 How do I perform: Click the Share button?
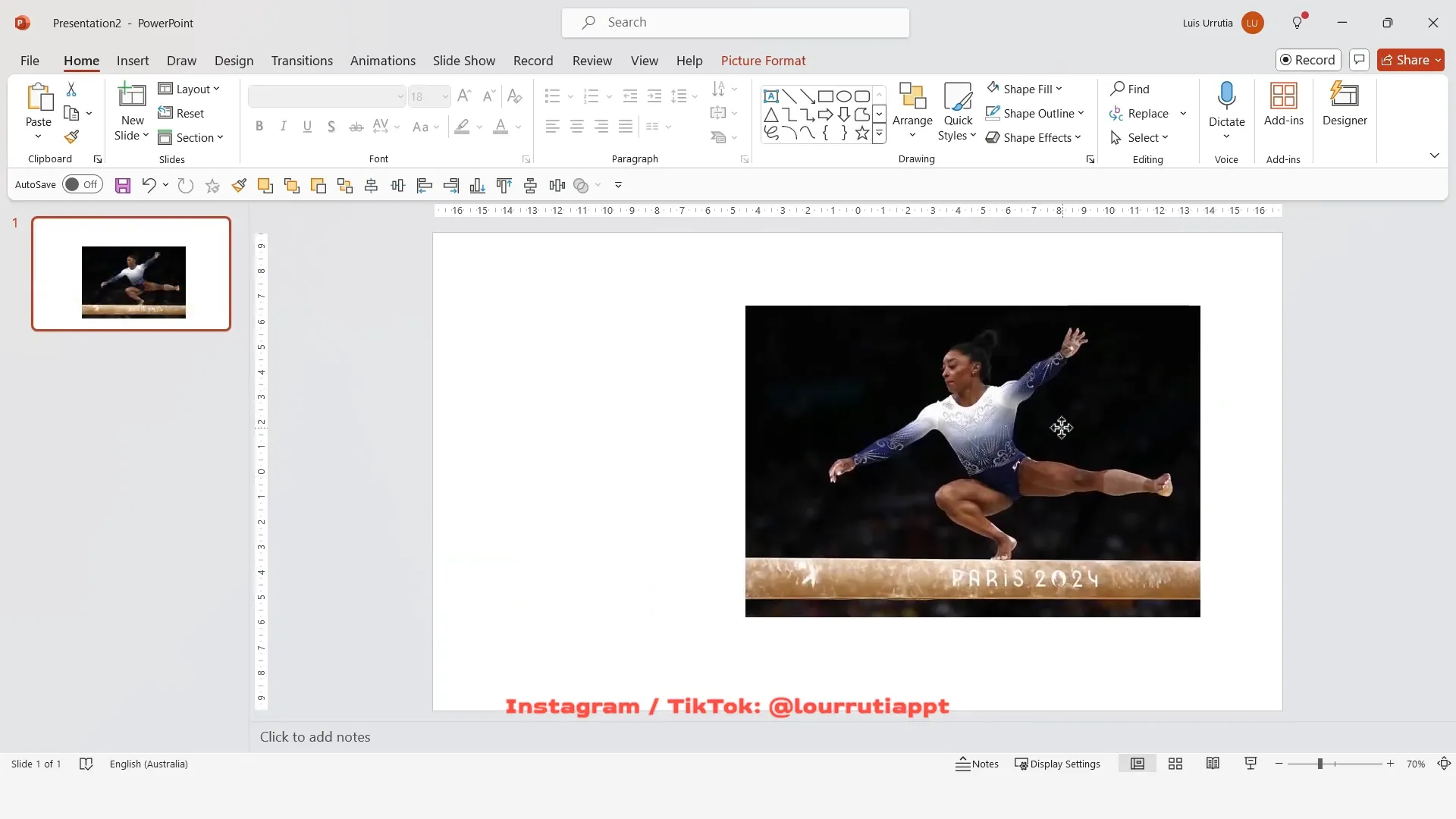pos(1410,60)
